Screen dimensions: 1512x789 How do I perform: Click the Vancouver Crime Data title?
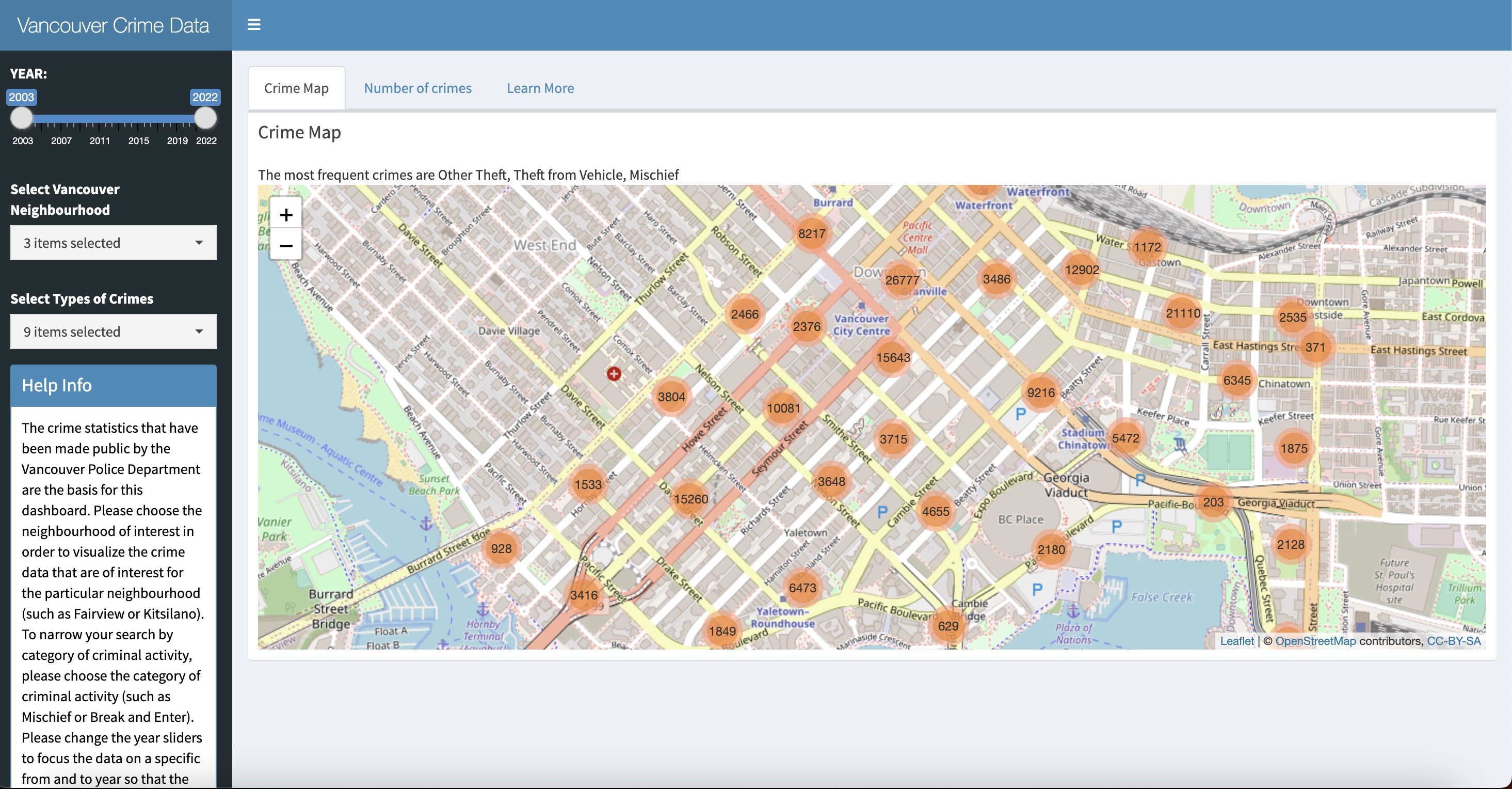pyautogui.click(x=112, y=25)
